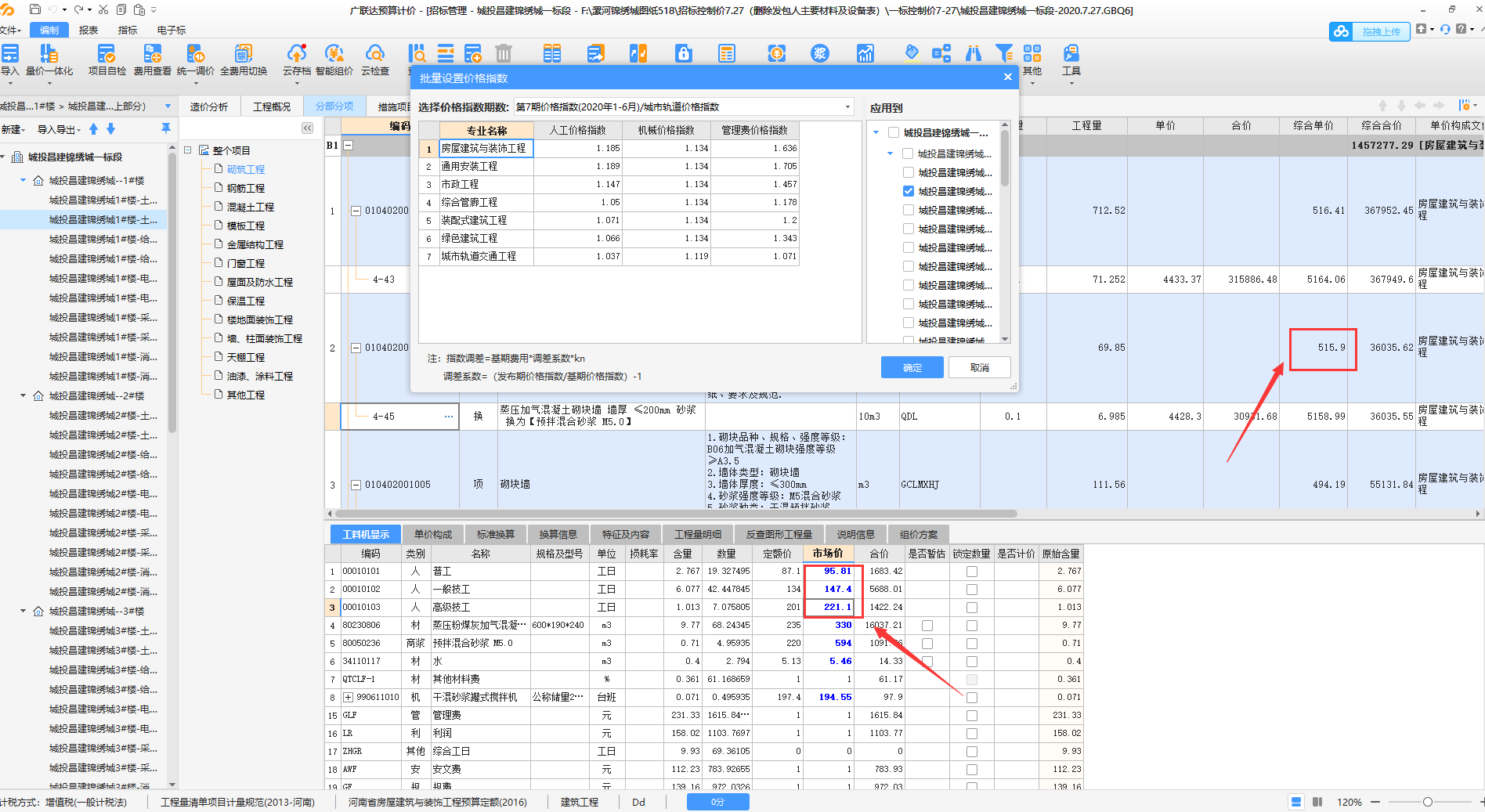Click the zoom slider handle in the status bar
1485x812 pixels.
coord(1428,802)
